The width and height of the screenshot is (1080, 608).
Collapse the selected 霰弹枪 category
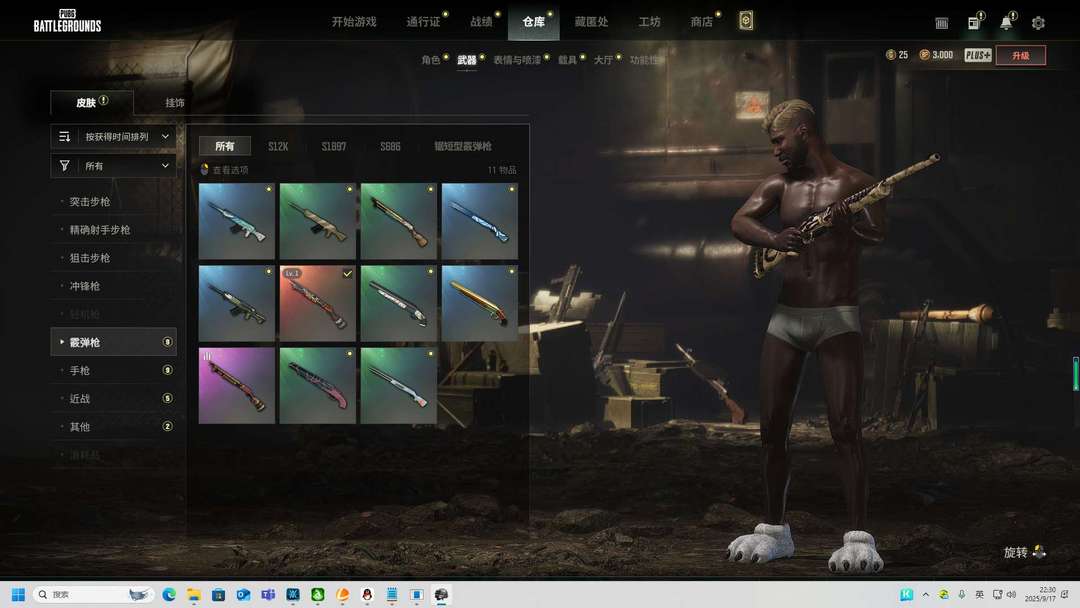(114, 342)
